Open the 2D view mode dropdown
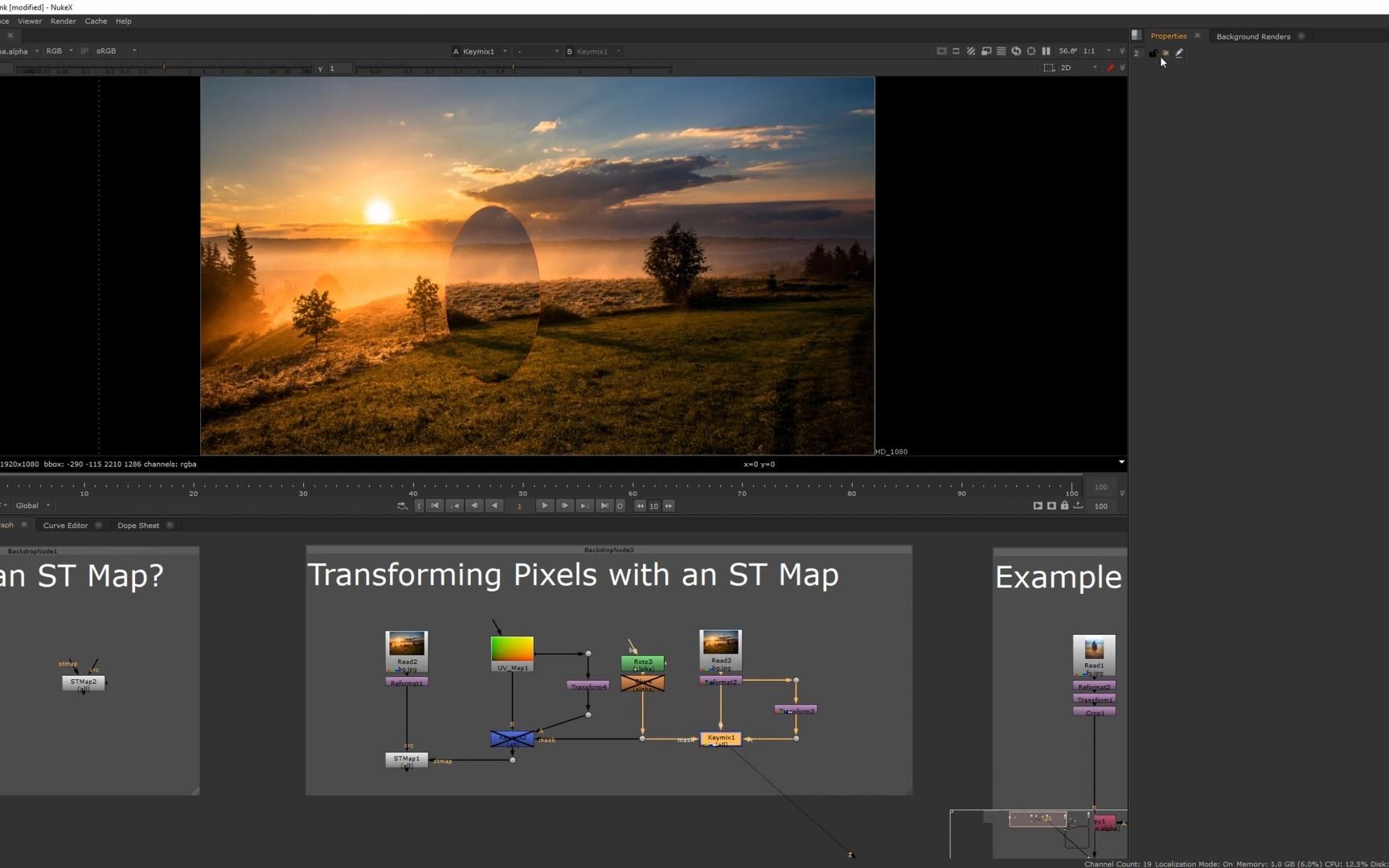The image size is (1389, 868). click(1078, 68)
